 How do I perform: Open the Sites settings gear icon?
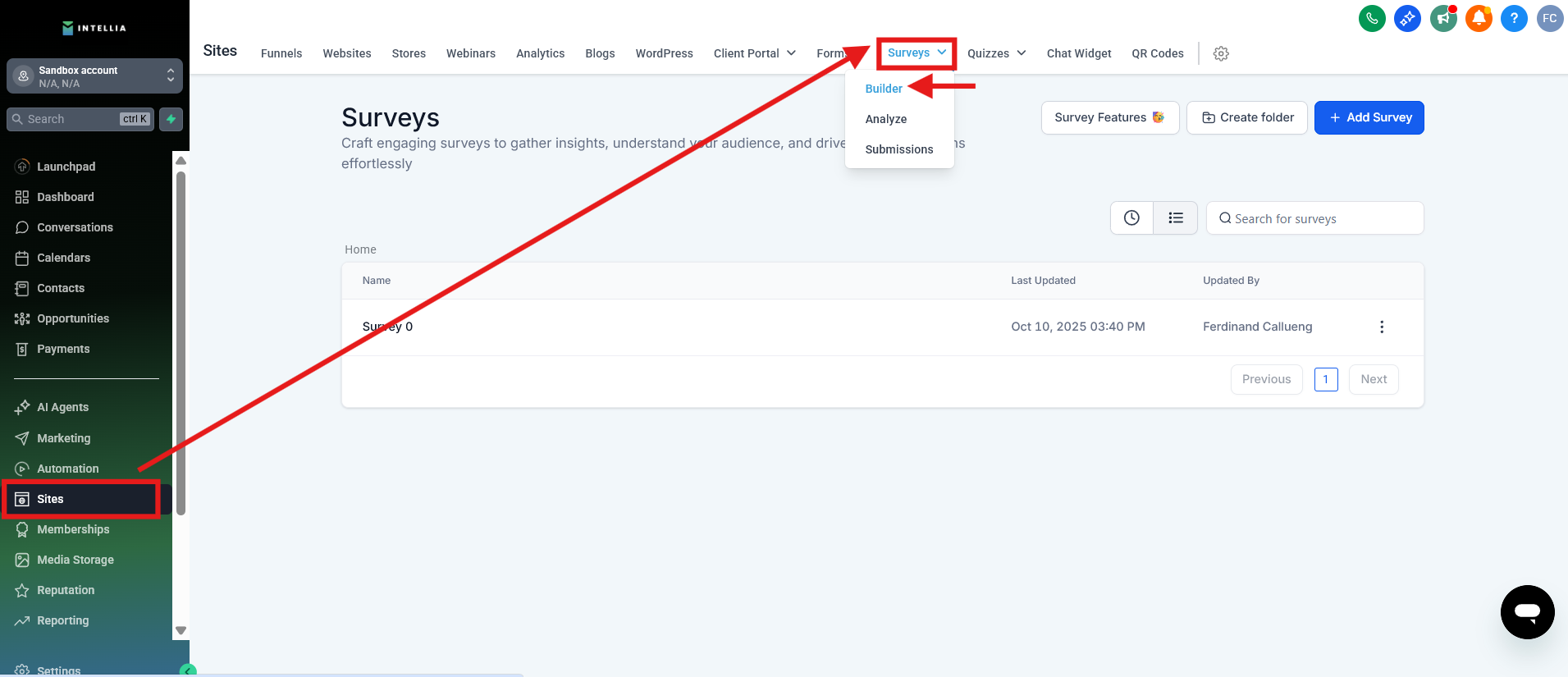[x=1221, y=53]
